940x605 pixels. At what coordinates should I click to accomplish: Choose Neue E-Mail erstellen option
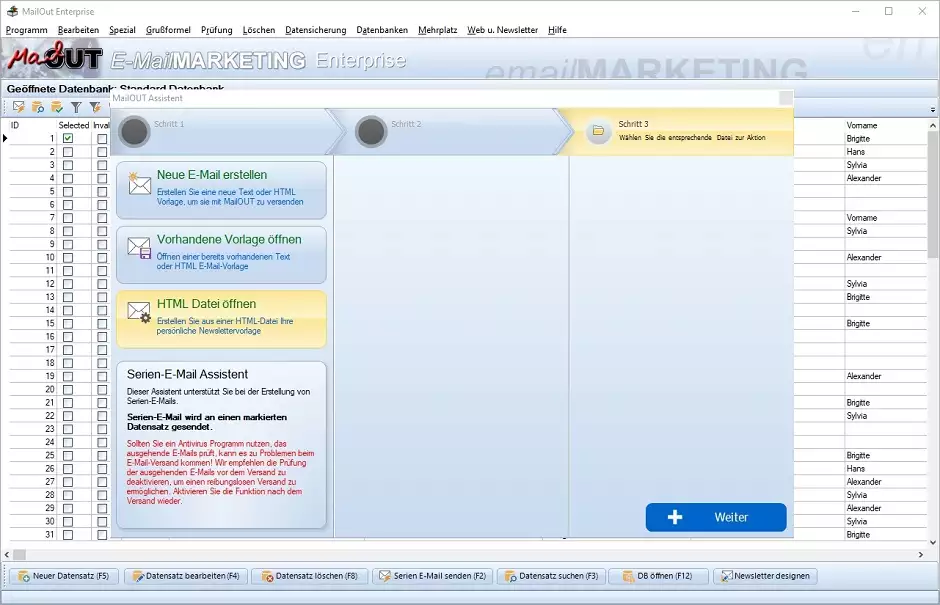point(221,190)
